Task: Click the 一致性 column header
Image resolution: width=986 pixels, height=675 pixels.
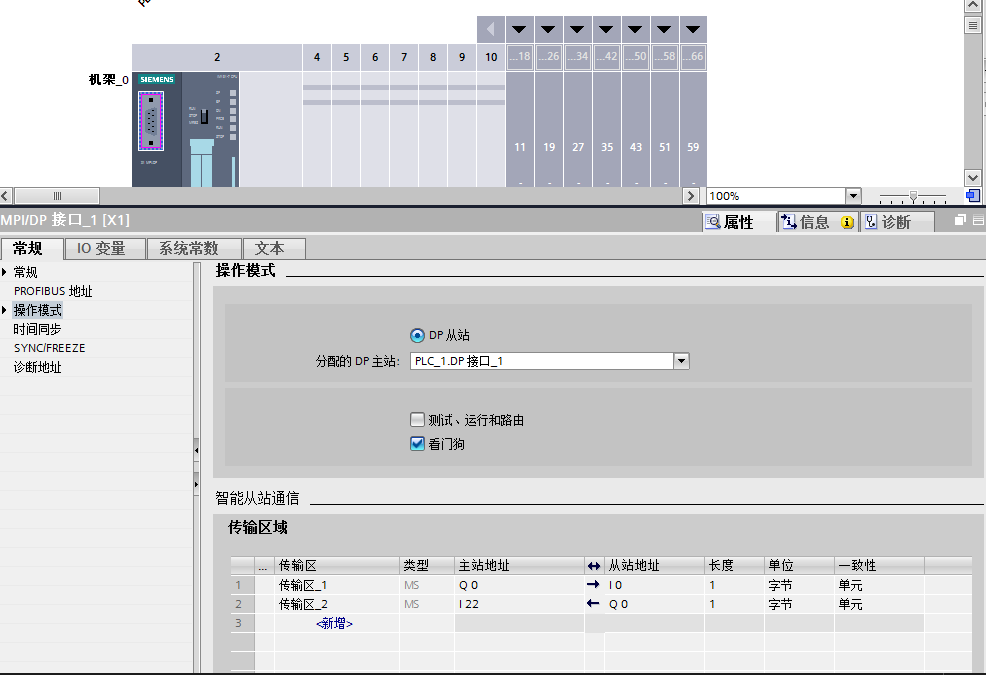Action: [x=879, y=566]
